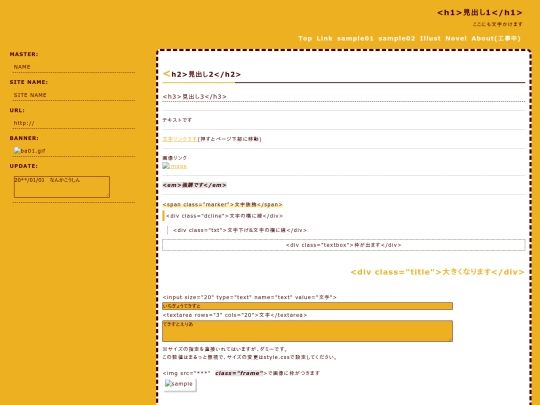The height and width of the screenshot is (405, 540).
Task: Open the Link navigation item
Action: [324, 39]
